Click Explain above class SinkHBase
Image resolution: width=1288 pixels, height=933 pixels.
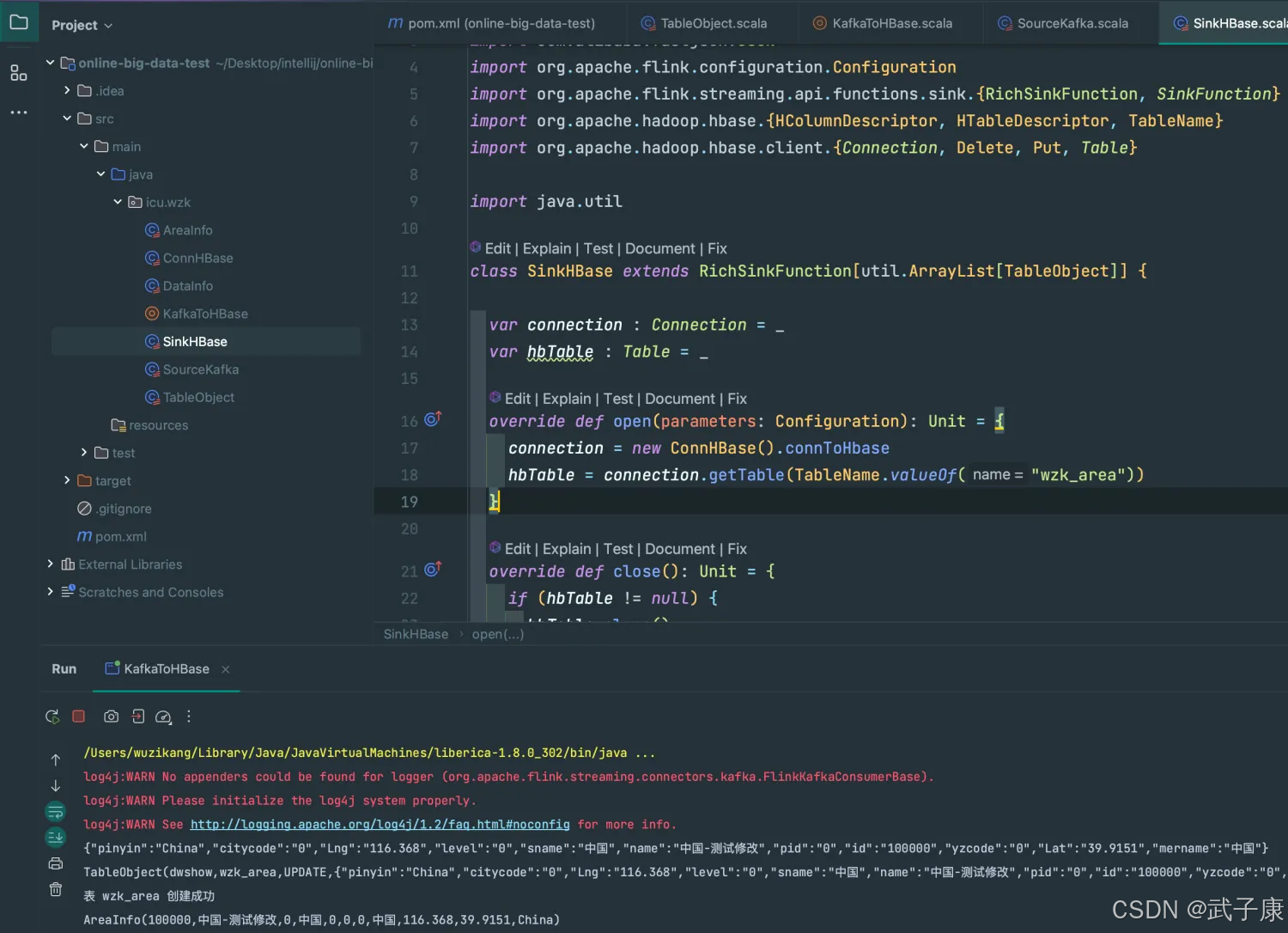[x=547, y=248]
